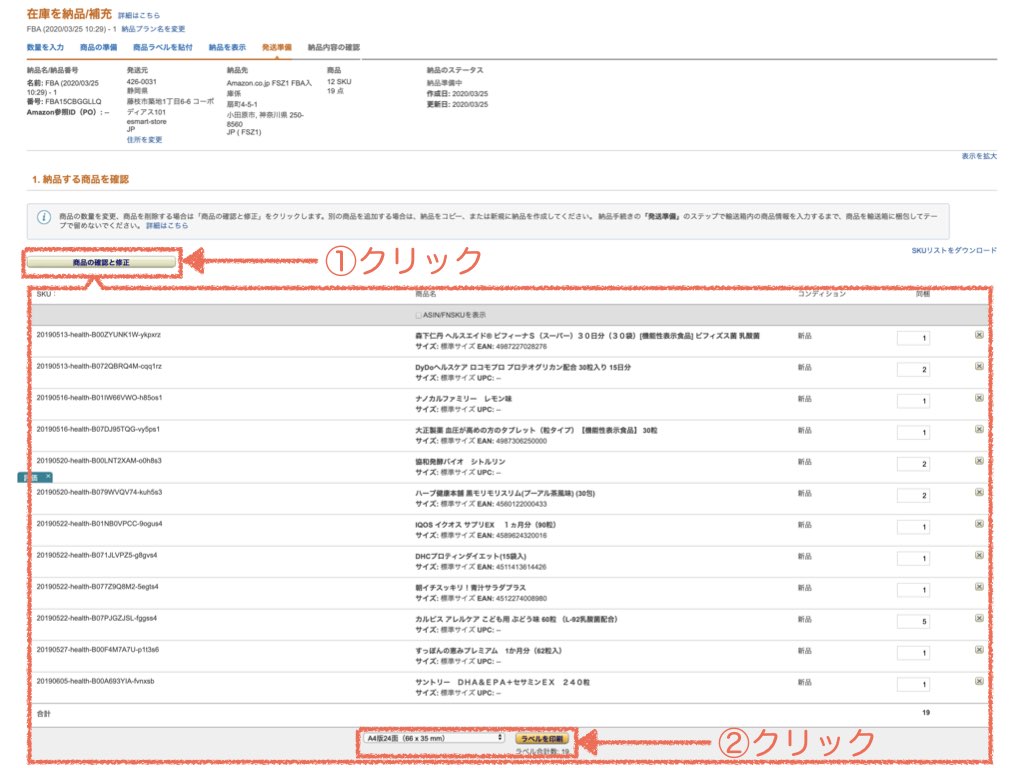Click quantity field for 協和発酵バイオ シトルリン row
This screenshot has height=768, width=1024.
point(913,464)
